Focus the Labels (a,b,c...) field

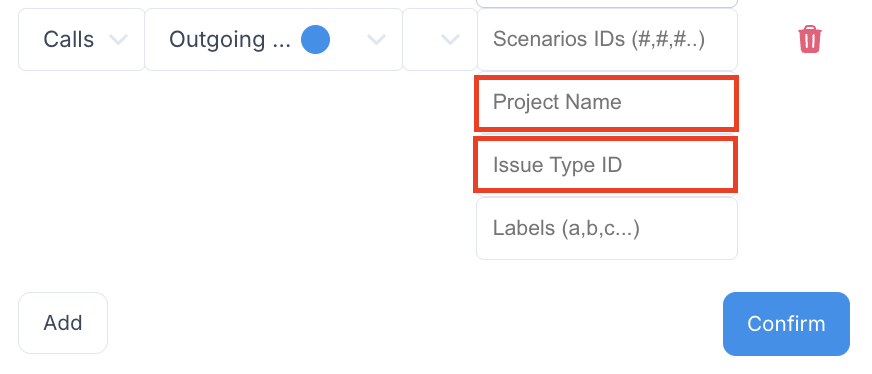click(x=607, y=228)
